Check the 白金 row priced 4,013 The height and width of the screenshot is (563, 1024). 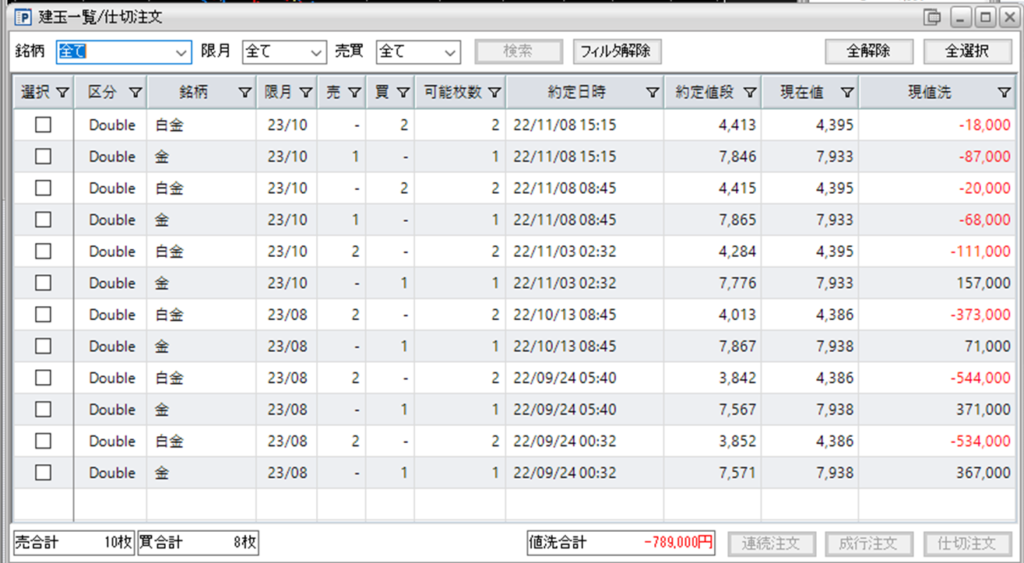[x=43, y=314]
